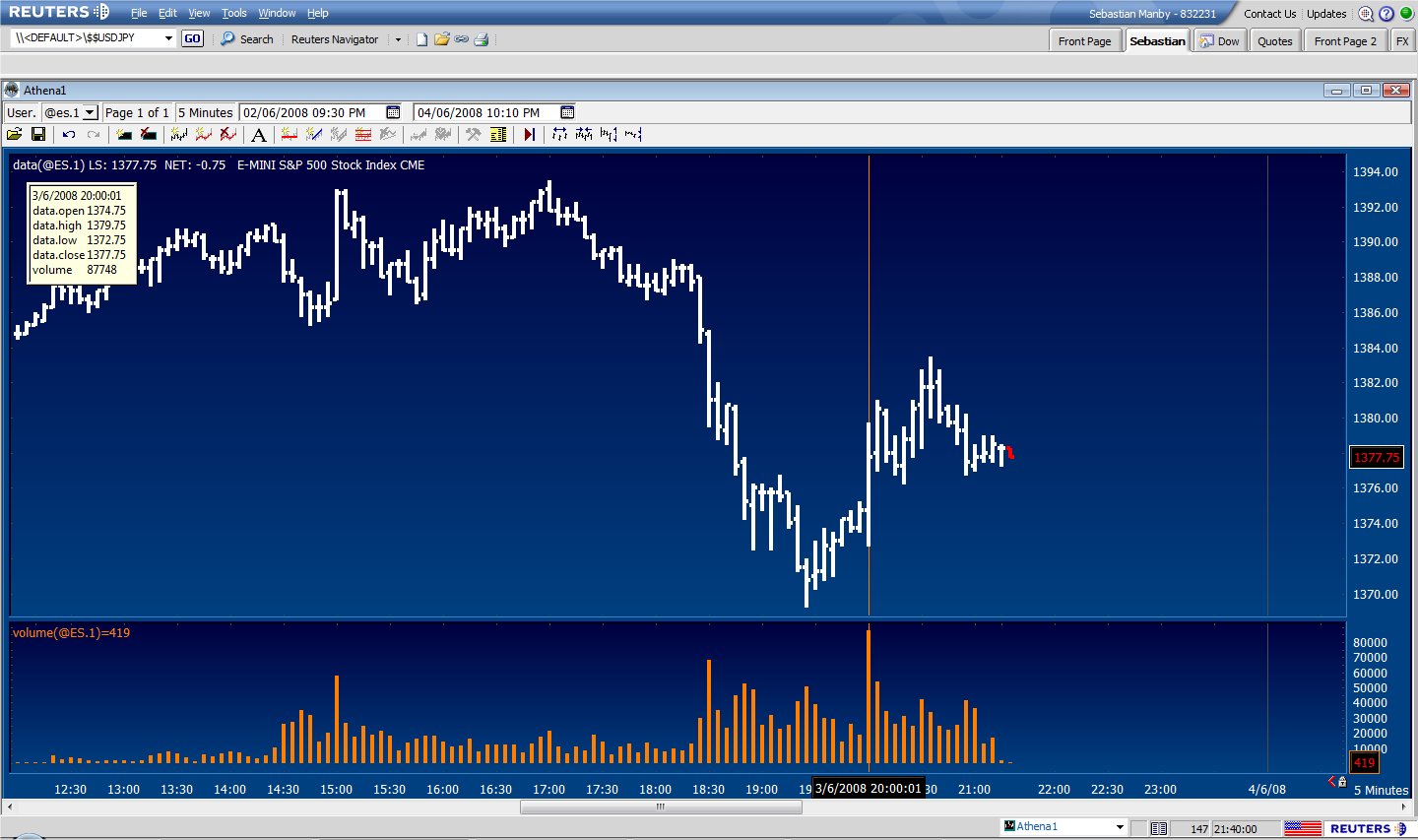Switch to the Front Page 2 tab
The height and width of the screenshot is (840, 1418).
(1345, 41)
